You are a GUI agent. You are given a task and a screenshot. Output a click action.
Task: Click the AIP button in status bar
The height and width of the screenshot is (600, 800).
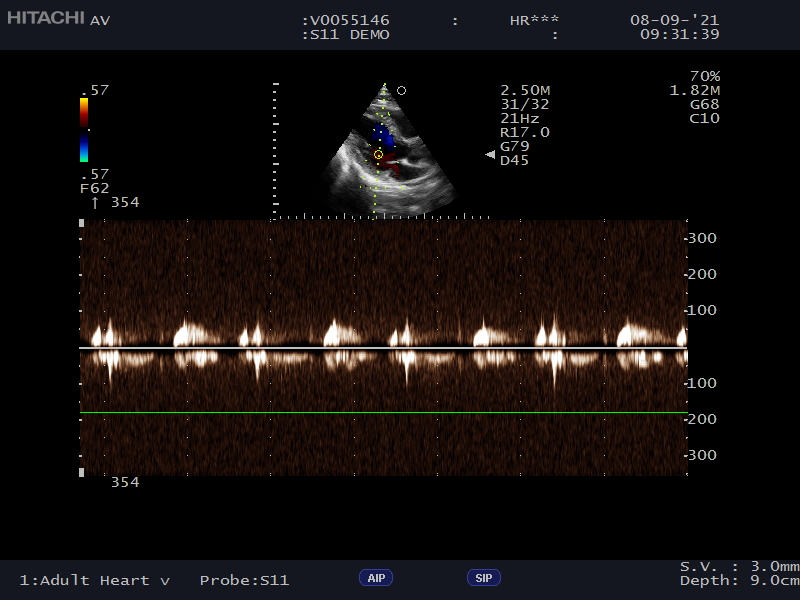[x=376, y=578]
